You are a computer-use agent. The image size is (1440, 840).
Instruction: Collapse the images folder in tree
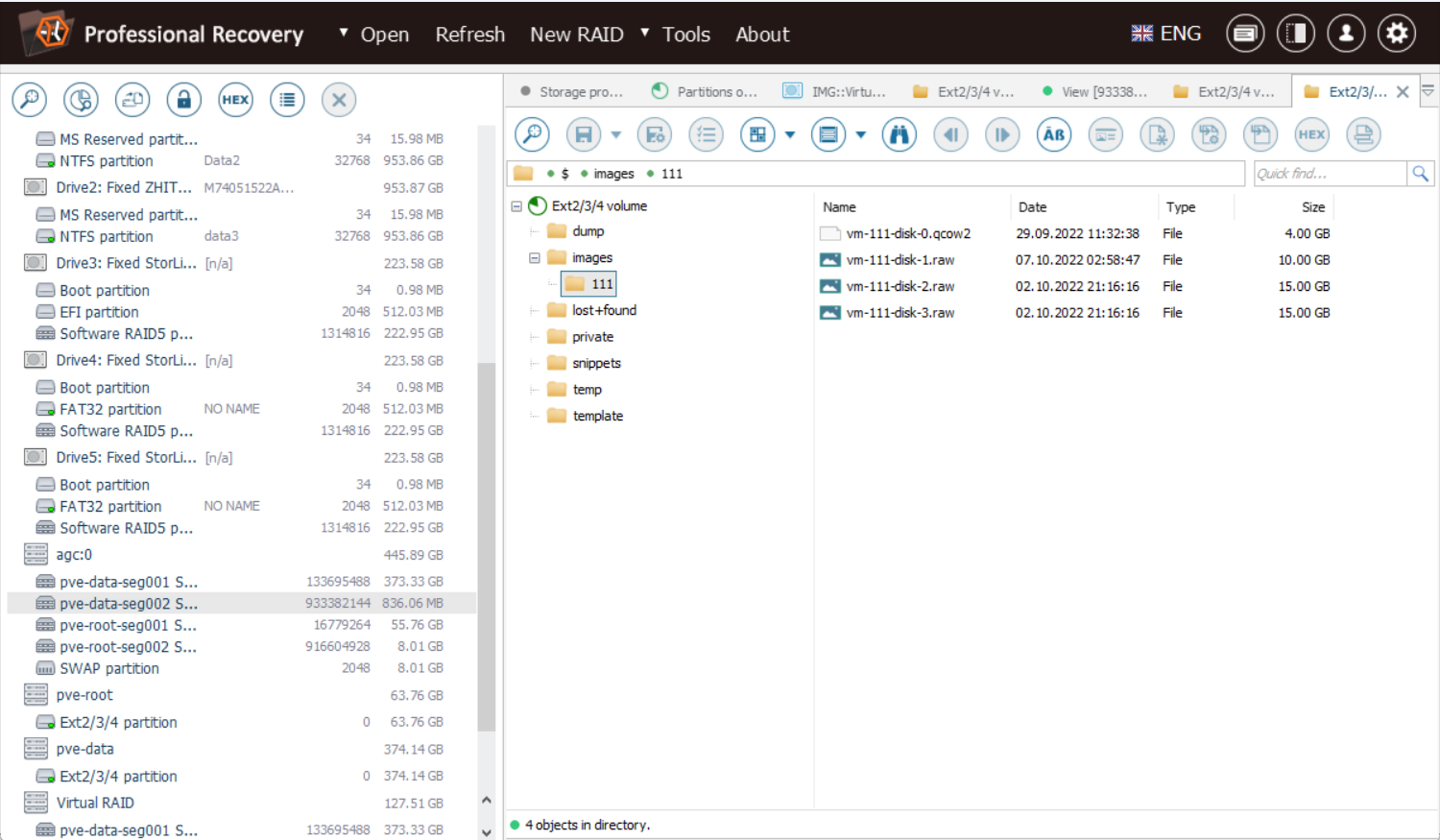[x=535, y=258]
